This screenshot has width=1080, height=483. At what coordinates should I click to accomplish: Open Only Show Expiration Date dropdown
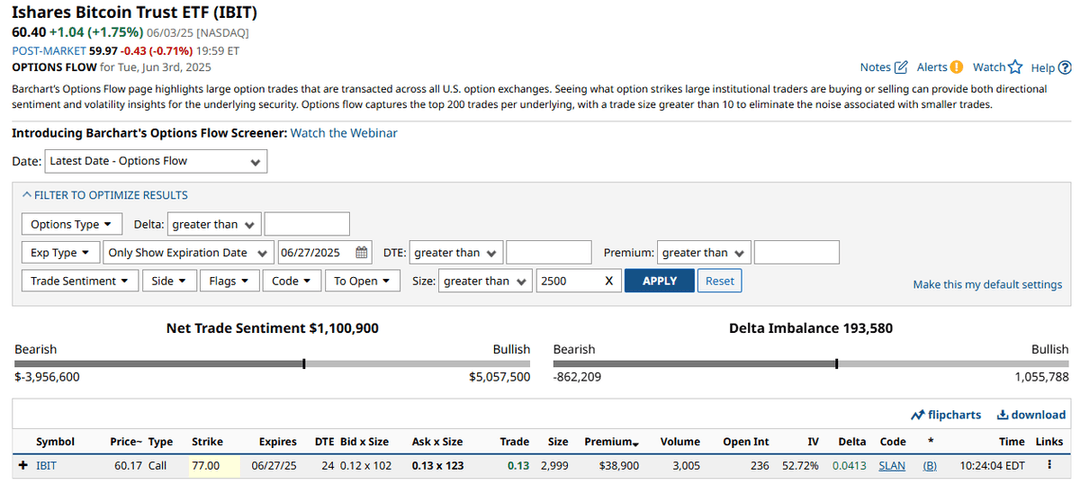[x=188, y=252]
